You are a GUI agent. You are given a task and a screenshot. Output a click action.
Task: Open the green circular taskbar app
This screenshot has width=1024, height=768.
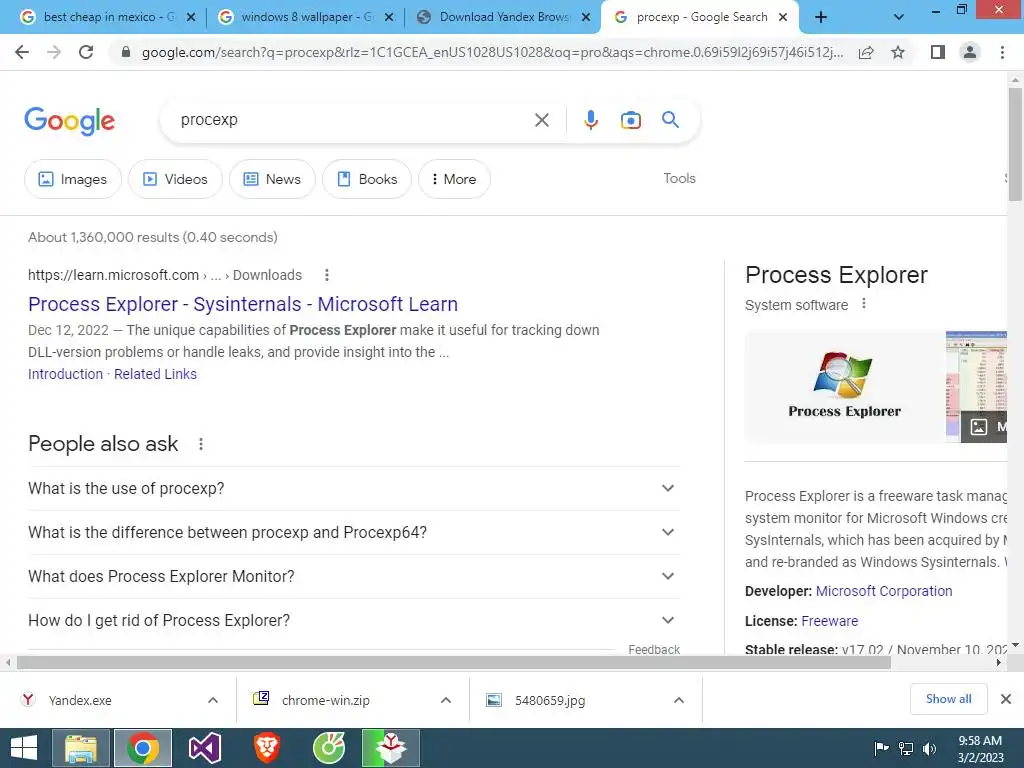[328, 748]
